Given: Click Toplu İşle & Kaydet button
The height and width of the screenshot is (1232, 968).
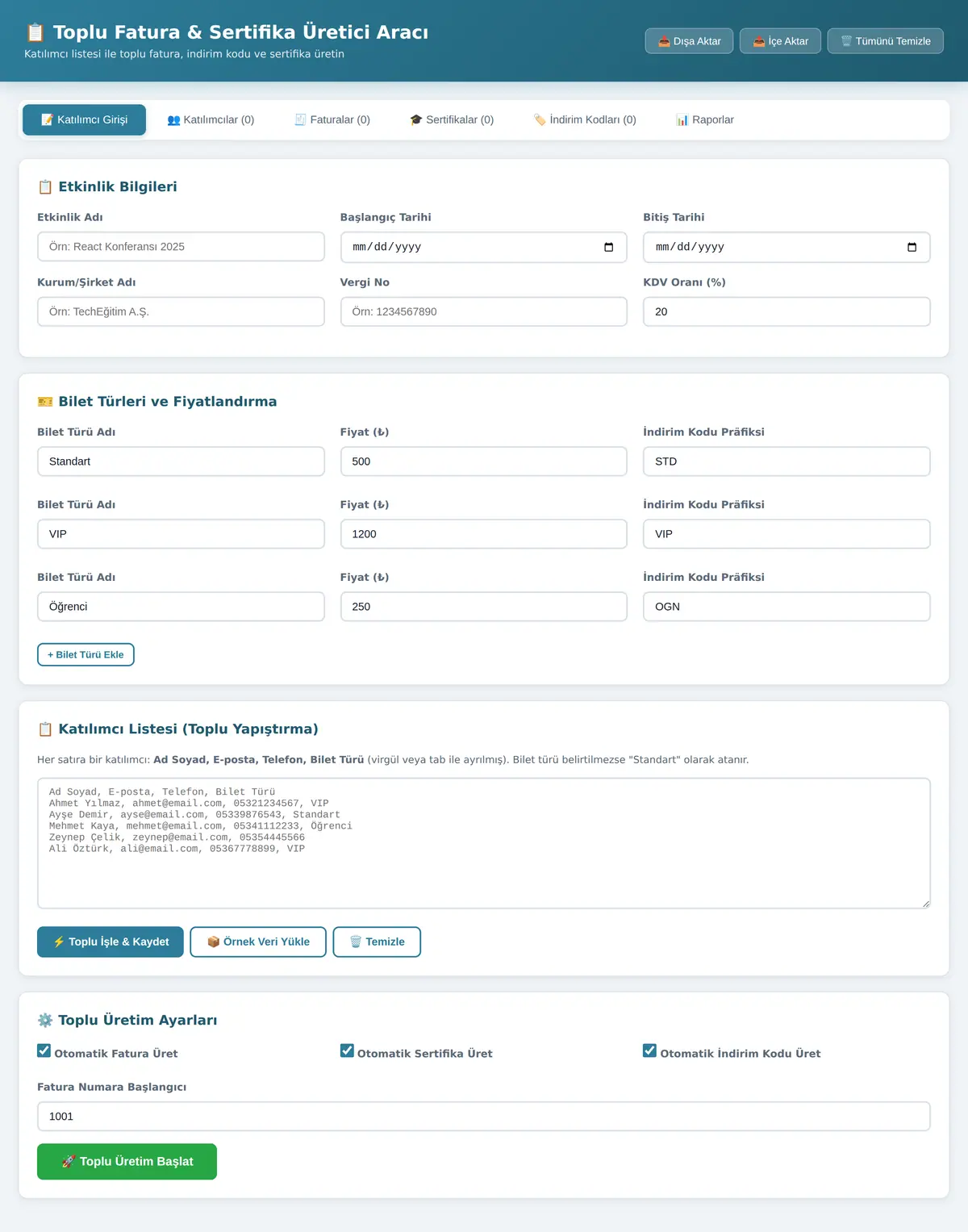Looking at the screenshot, I should [111, 942].
